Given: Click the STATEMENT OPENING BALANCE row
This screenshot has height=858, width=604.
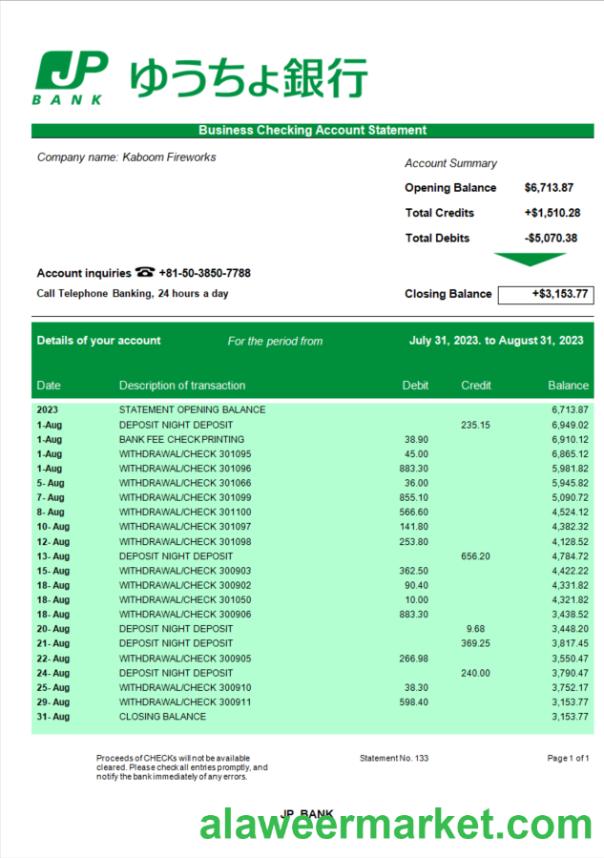Looking at the screenshot, I should click(x=192, y=410).
